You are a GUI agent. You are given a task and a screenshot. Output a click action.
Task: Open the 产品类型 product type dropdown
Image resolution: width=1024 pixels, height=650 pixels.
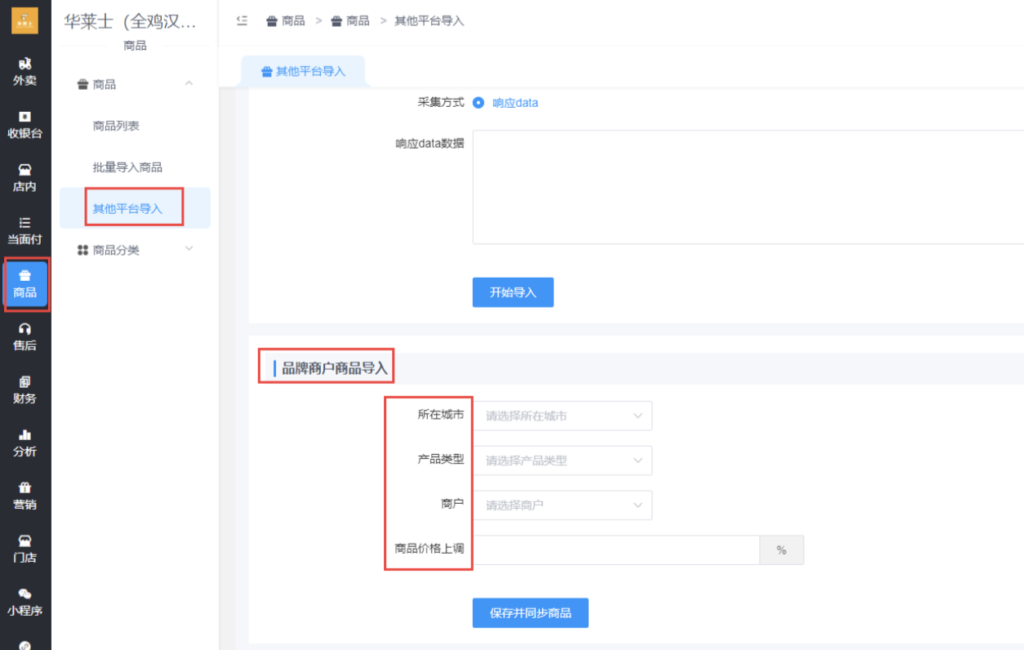[563, 460]
